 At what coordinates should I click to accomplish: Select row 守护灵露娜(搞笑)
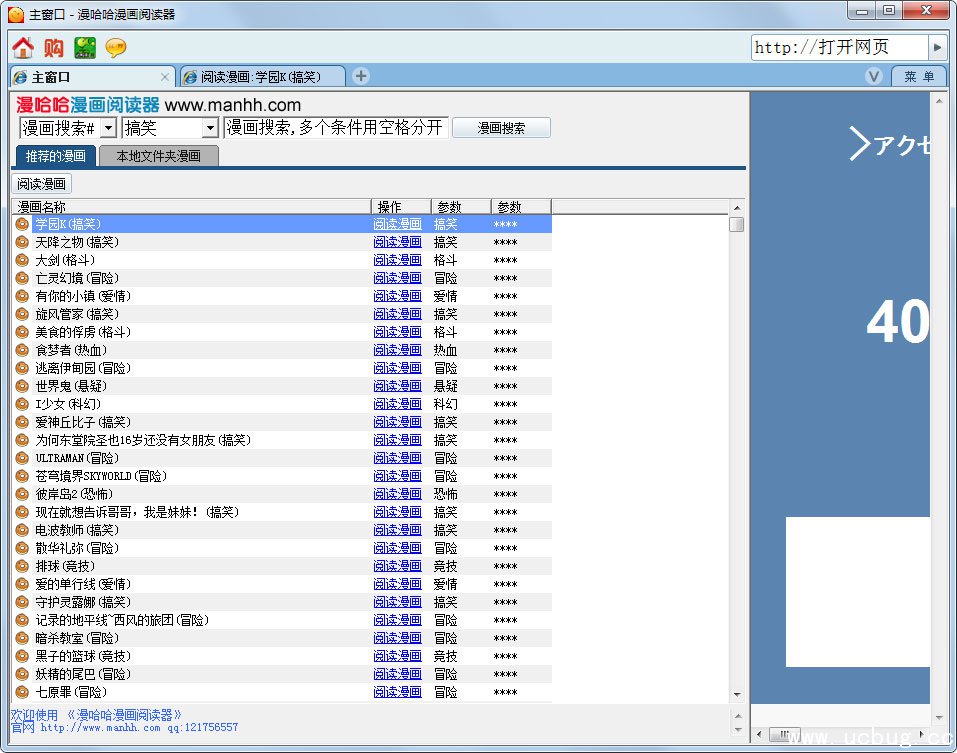[x=282, y=602]
